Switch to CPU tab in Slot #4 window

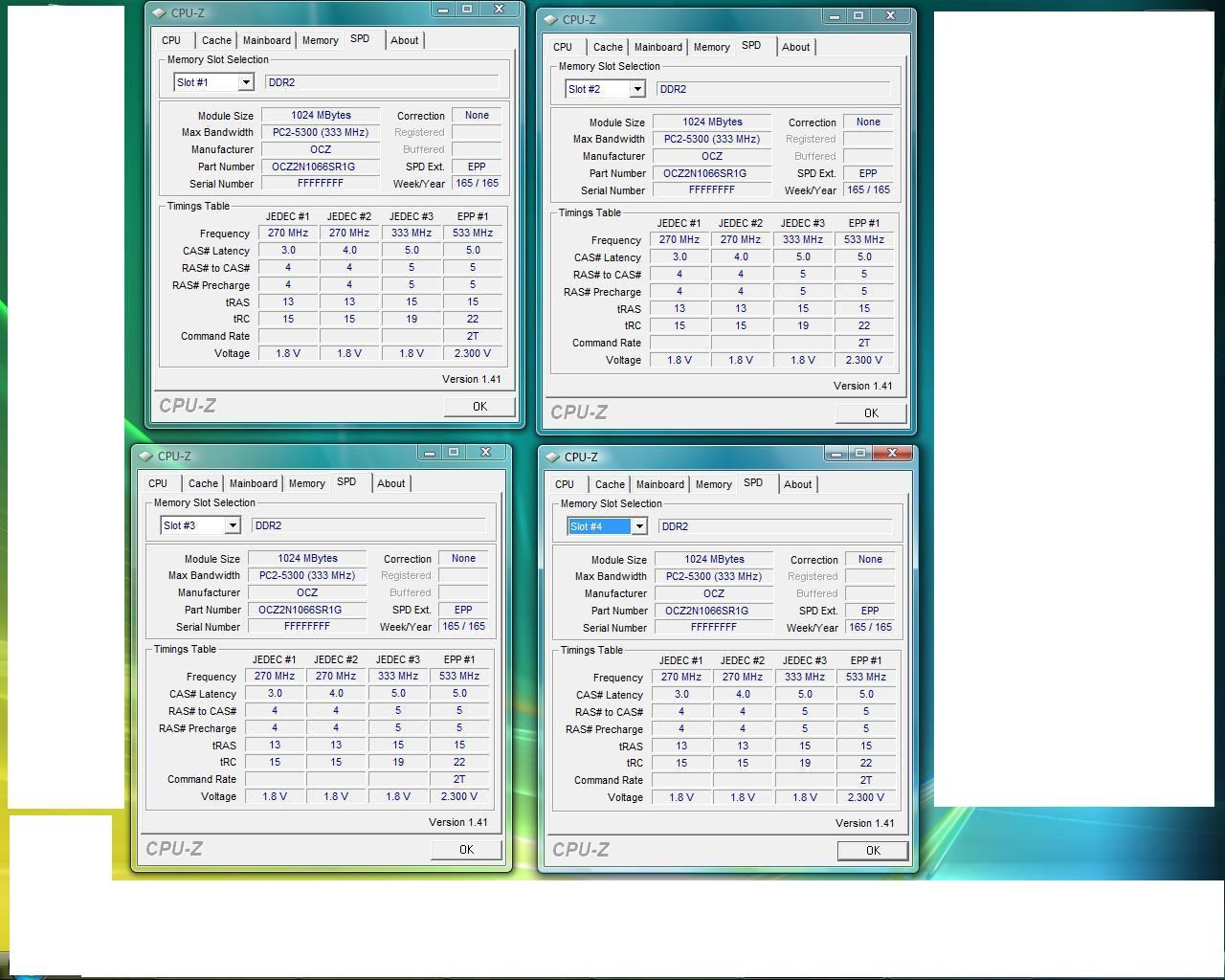coord(565,484)
